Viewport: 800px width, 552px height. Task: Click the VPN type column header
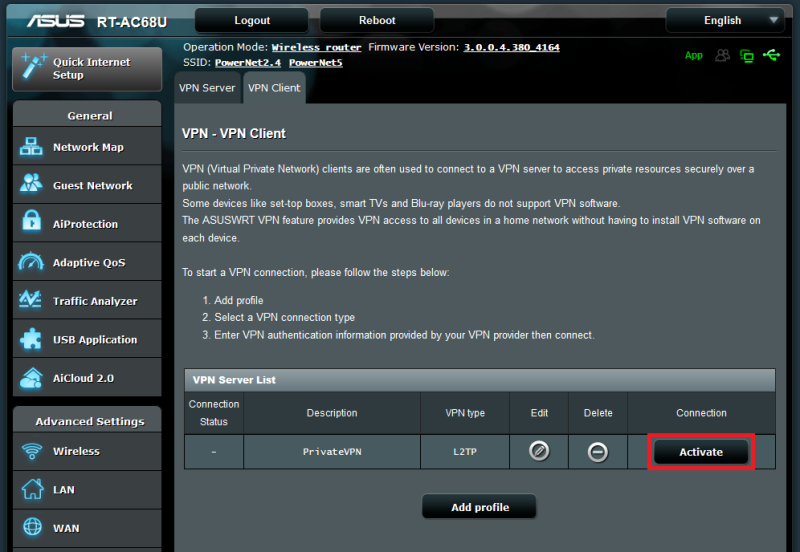(465, 413)
